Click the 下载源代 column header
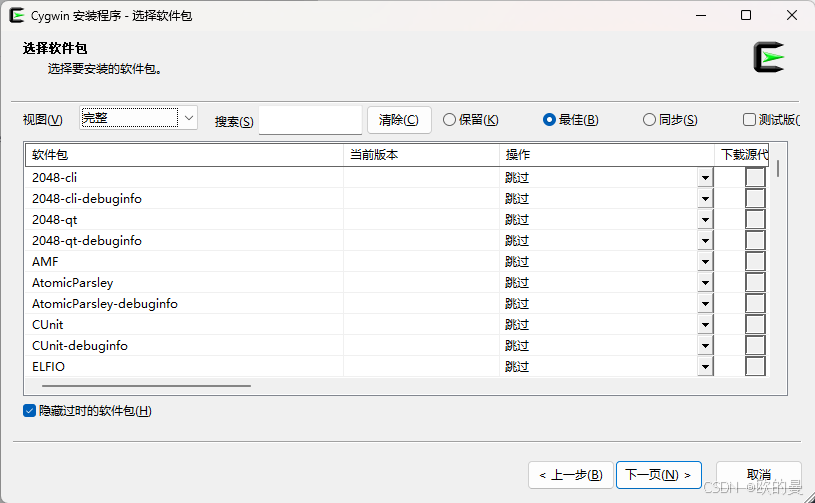 click(x=742, y=155)
